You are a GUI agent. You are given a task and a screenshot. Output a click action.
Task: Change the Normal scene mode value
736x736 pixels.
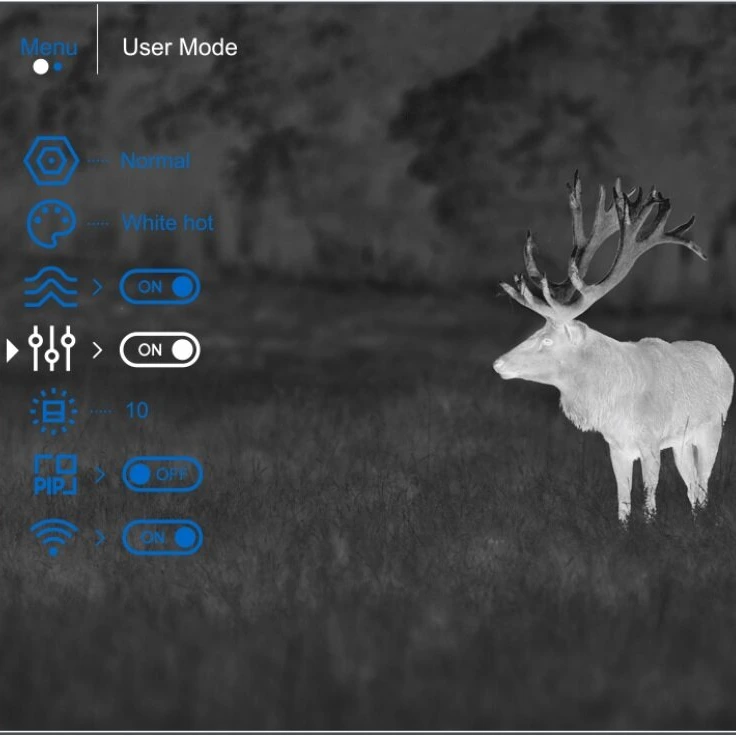(155, 161)
